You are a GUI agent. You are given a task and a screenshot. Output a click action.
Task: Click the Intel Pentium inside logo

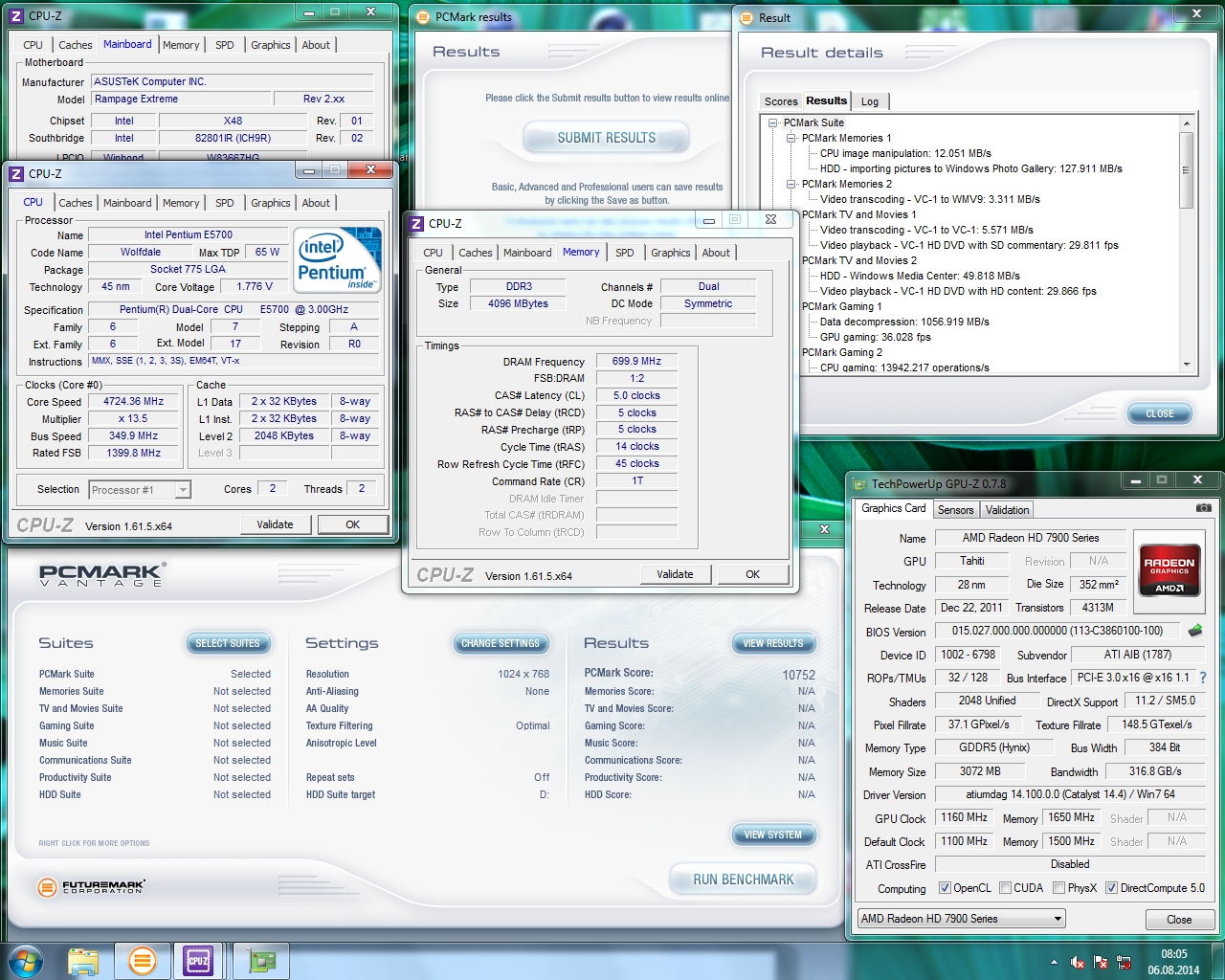337,260
